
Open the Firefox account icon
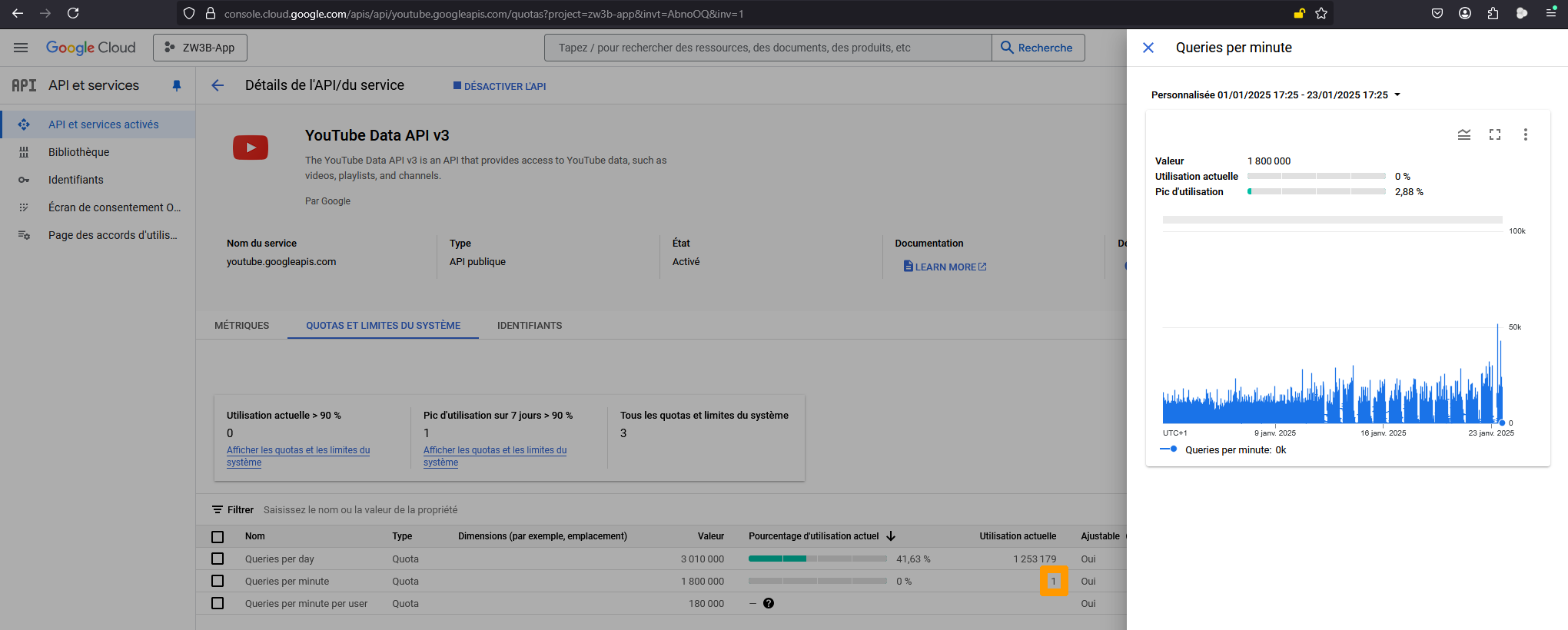point(1465,13)
